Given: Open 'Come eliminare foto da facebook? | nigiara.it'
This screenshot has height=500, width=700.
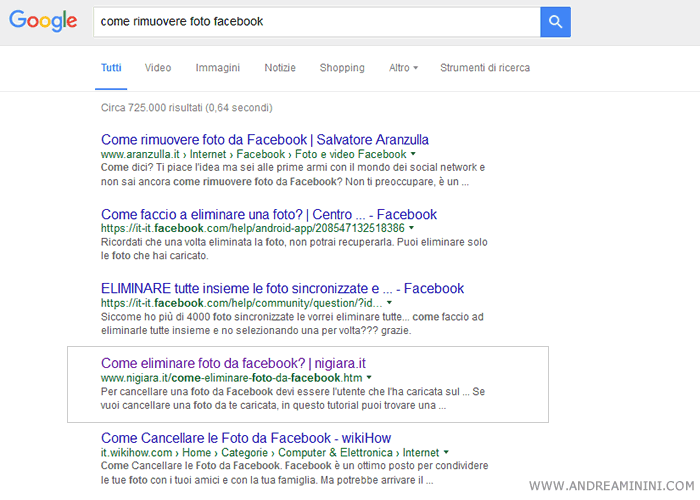Looking at the screenshot, I should click(233, 363).
